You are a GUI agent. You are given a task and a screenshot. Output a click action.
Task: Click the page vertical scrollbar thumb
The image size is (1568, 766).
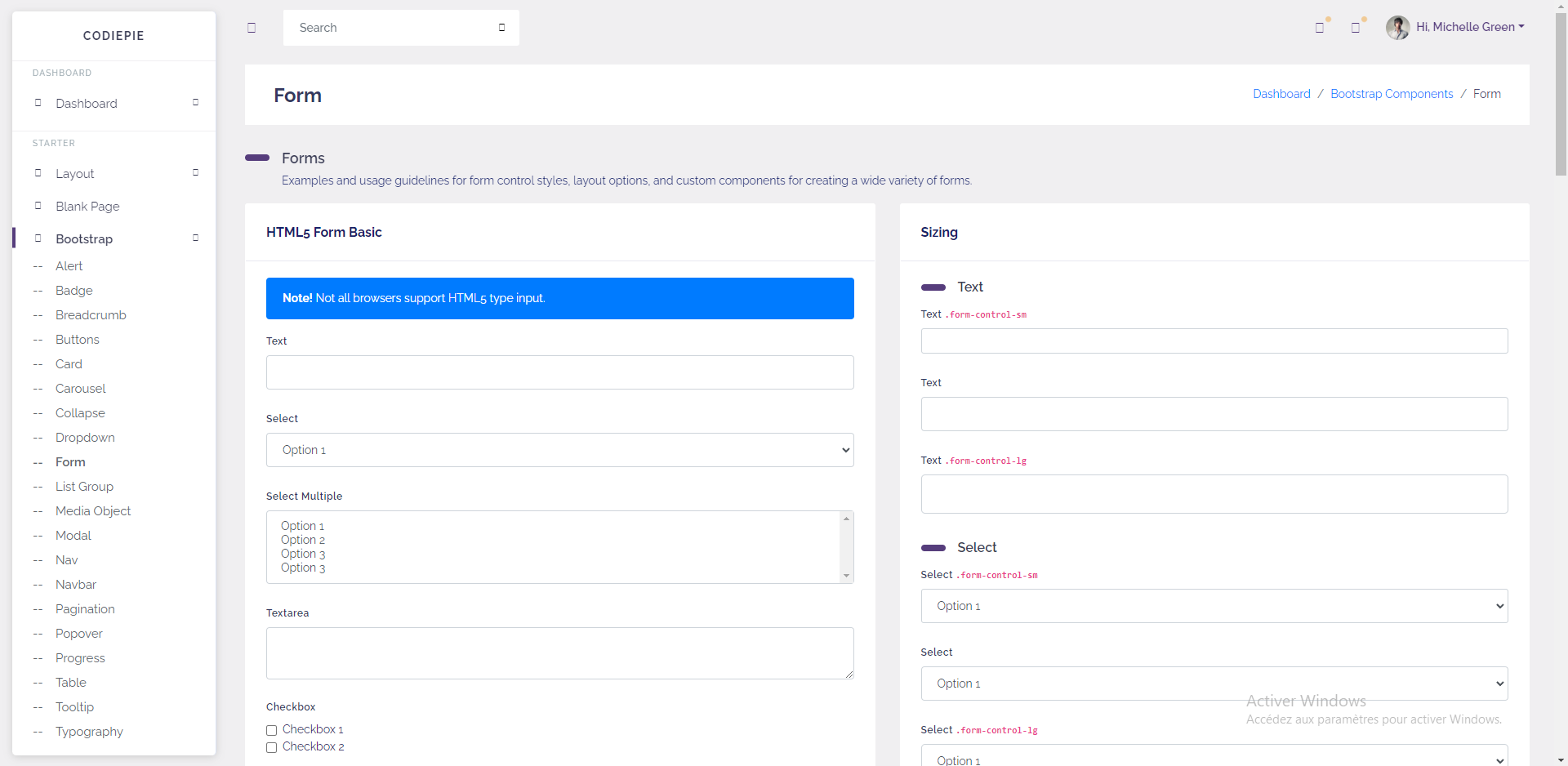pos(1561,94)
